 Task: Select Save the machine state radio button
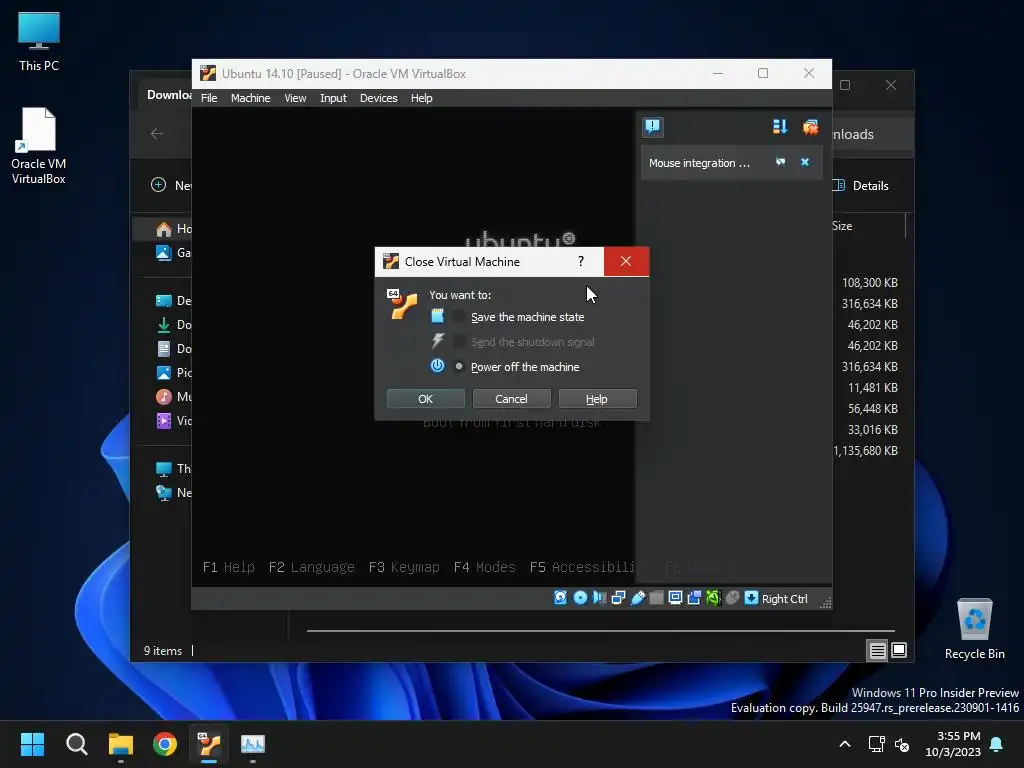tap(459, 317)
